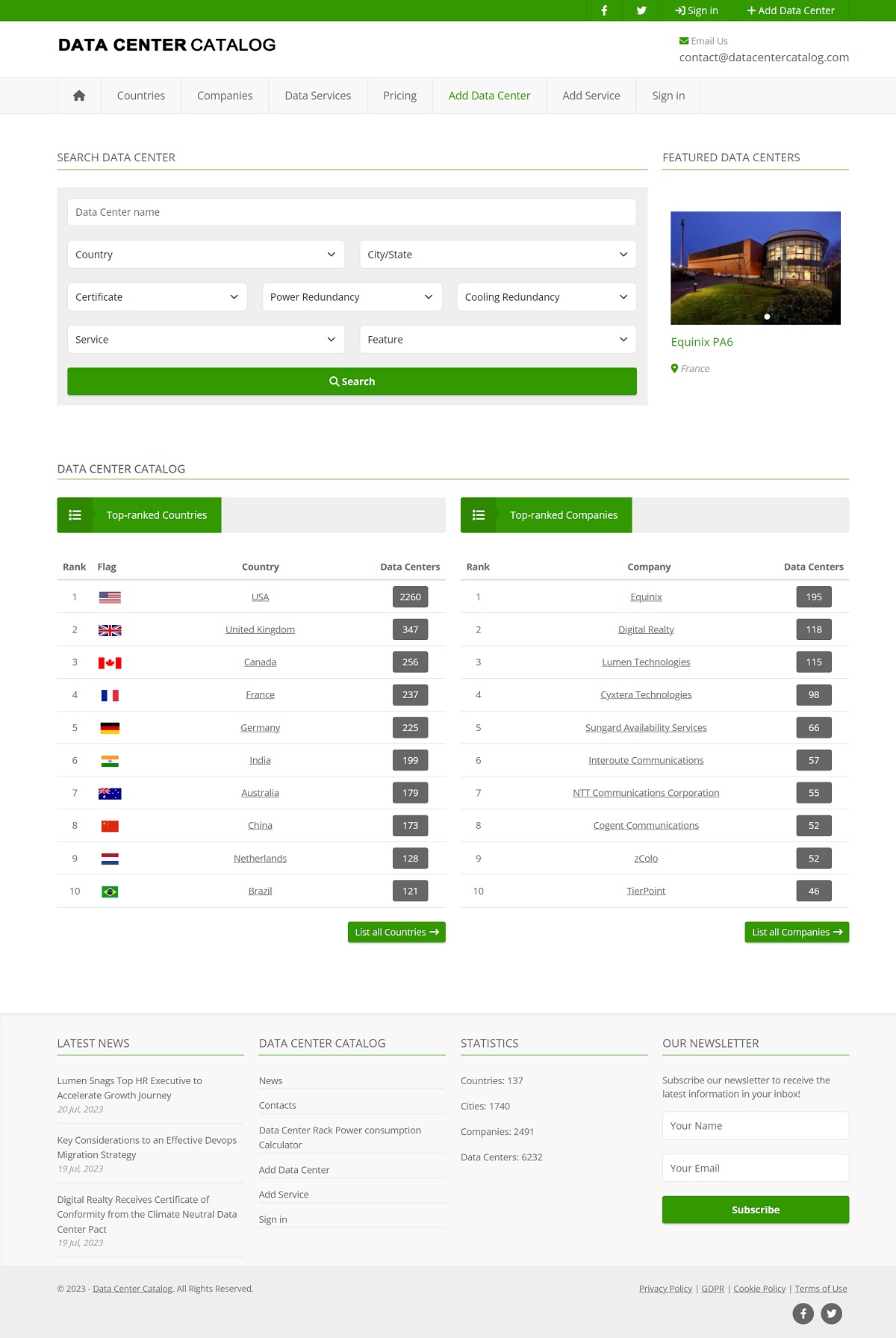This screenshot has width=896, height=1338.
Task: Expand the Certificate dropdown
Action: (x=157, y=297)
